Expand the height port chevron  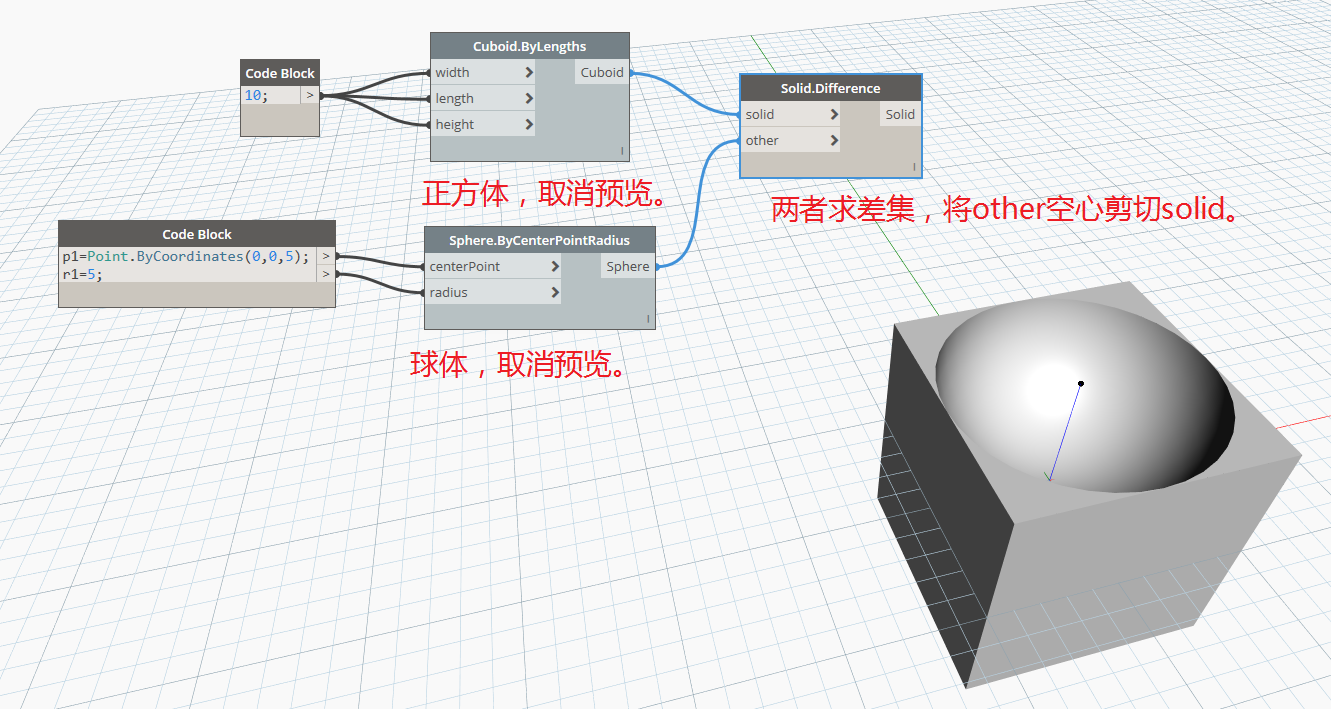pyautogui.click(x=529, y=125)
